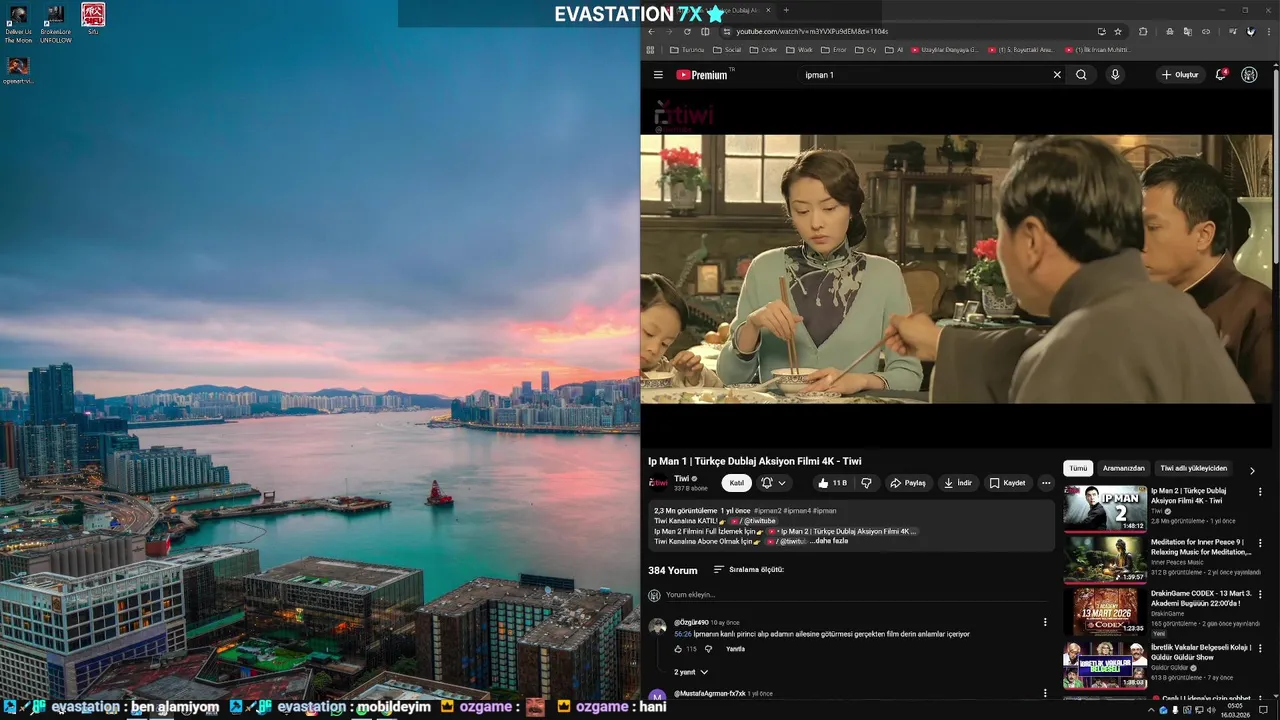Open the Work bookmarks folder
The height and width of the screenshot is (720, 1280).
tap(798, 49)
